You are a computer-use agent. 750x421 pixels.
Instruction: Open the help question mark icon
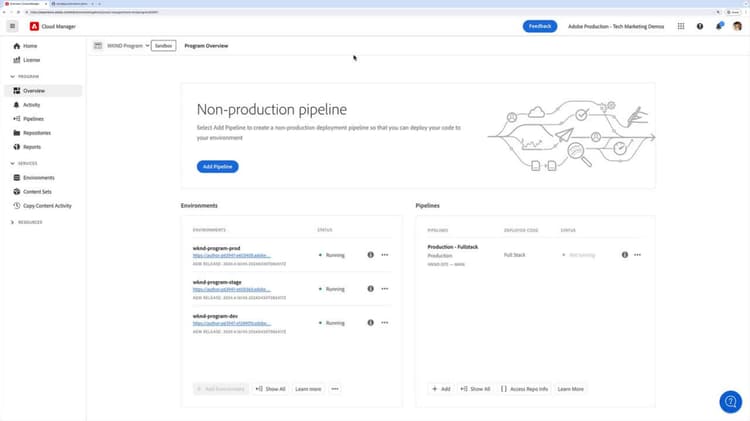click(700, 26)
